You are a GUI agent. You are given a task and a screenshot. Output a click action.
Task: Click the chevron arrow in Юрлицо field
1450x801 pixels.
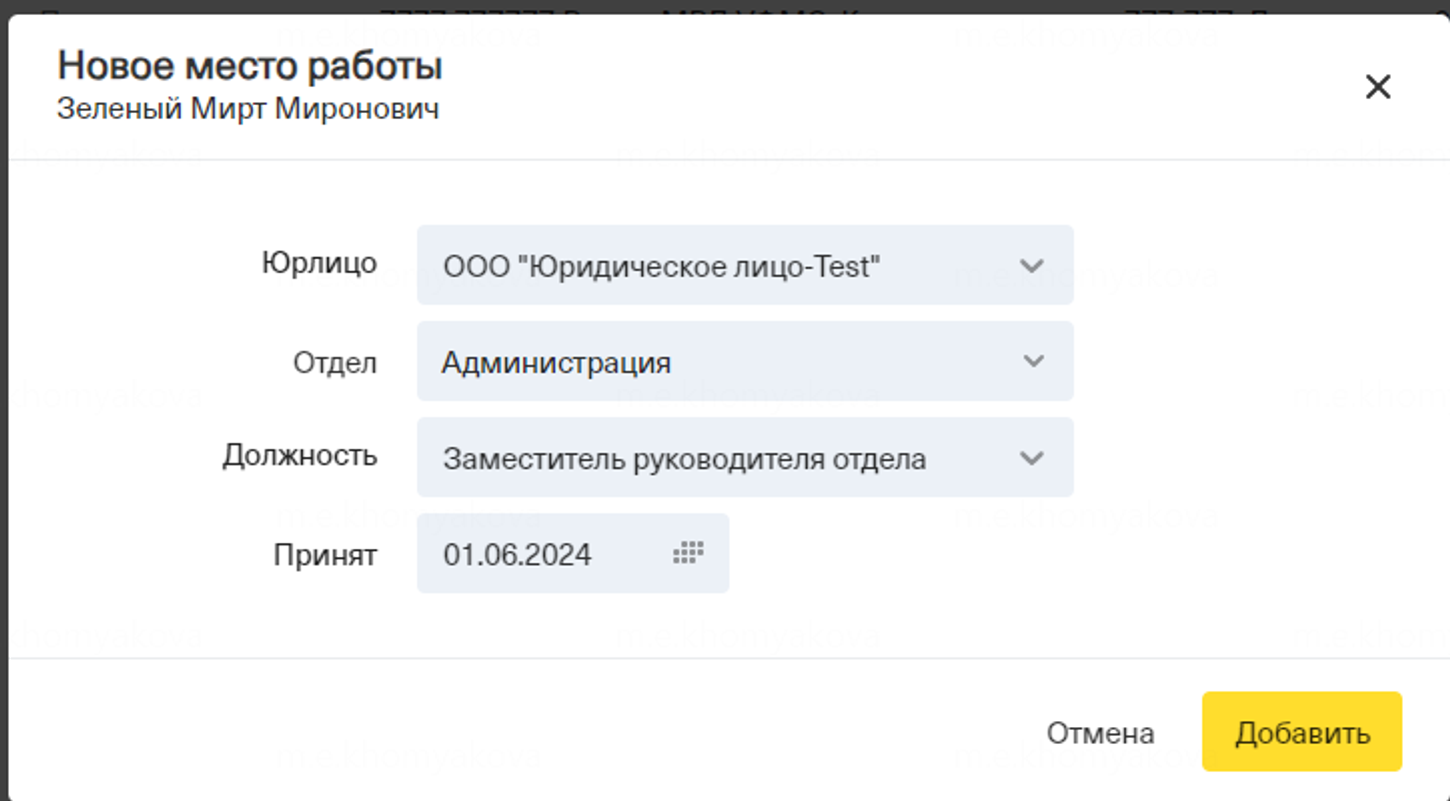click(x=1031, y=266)
